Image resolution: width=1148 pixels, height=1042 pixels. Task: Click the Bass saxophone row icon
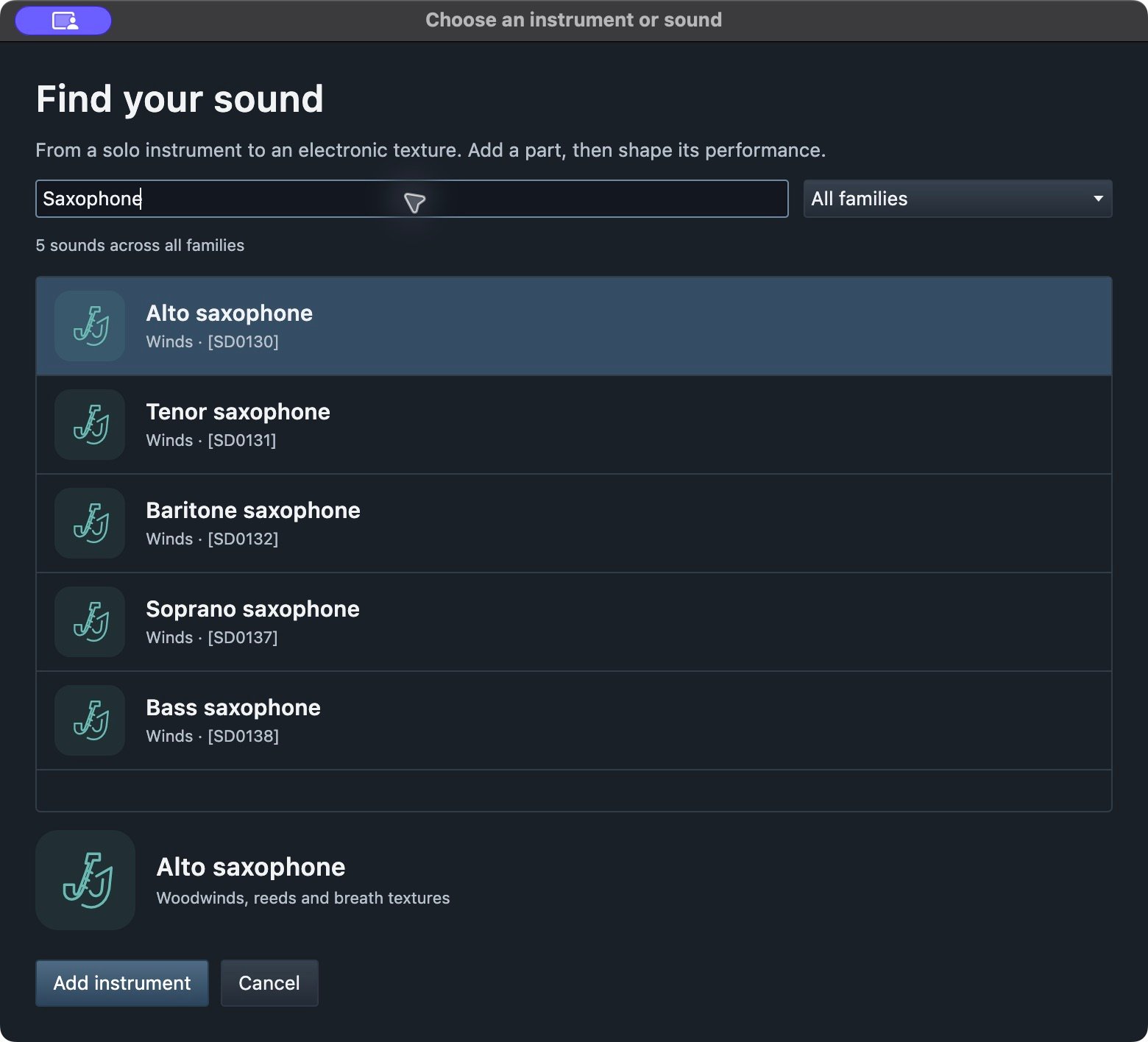(90, 720)
